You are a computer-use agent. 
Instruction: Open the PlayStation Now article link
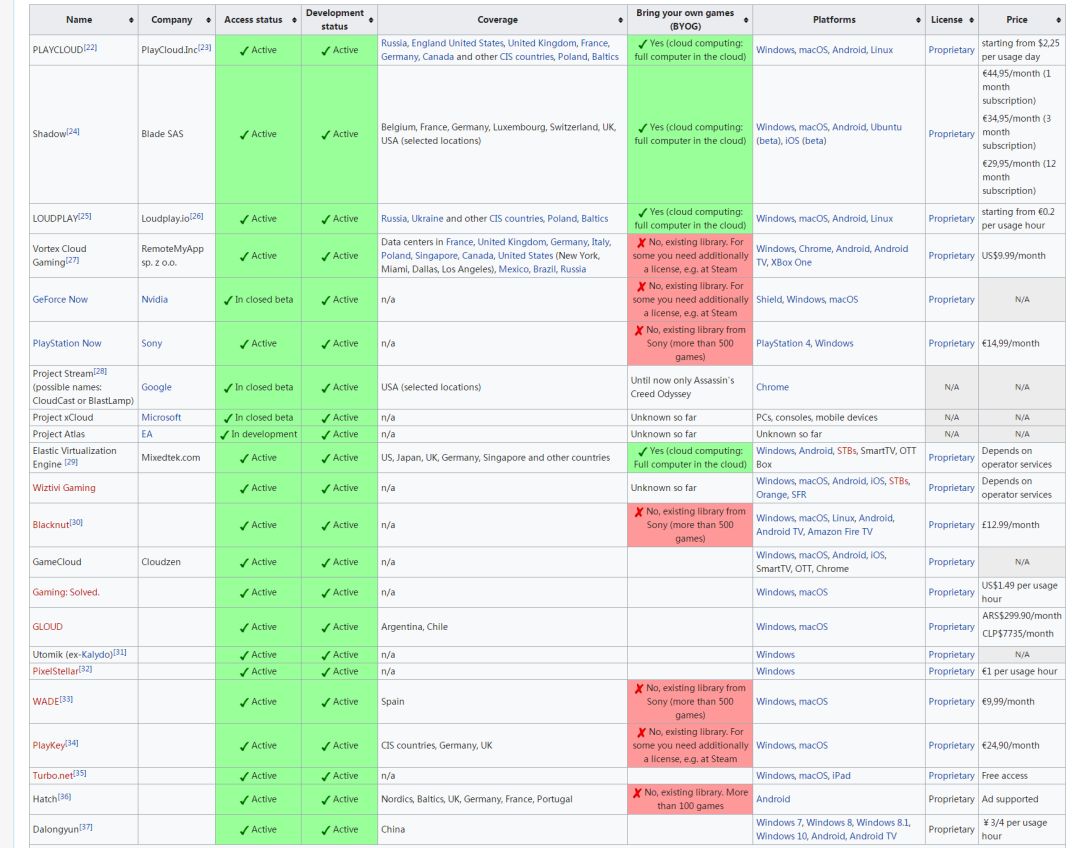click(67, 344)
